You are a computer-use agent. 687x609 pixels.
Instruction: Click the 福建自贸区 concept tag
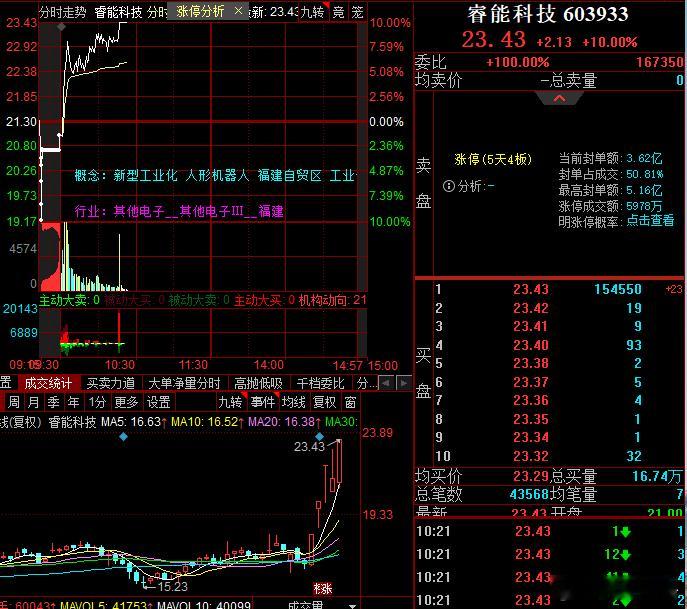tap(290, 176)
